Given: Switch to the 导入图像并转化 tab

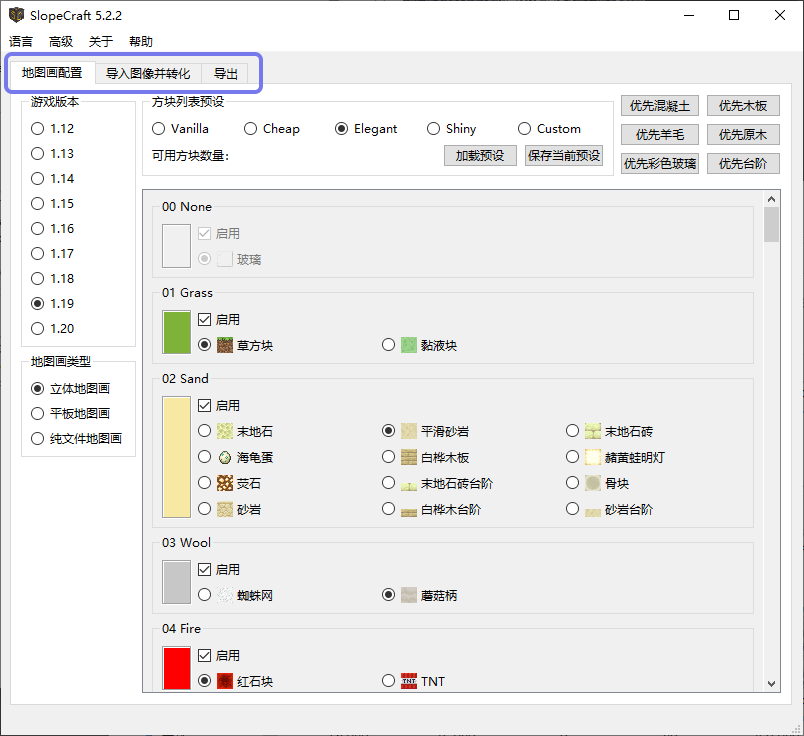Looking at the screenshot, I should (x=148, y=73).
